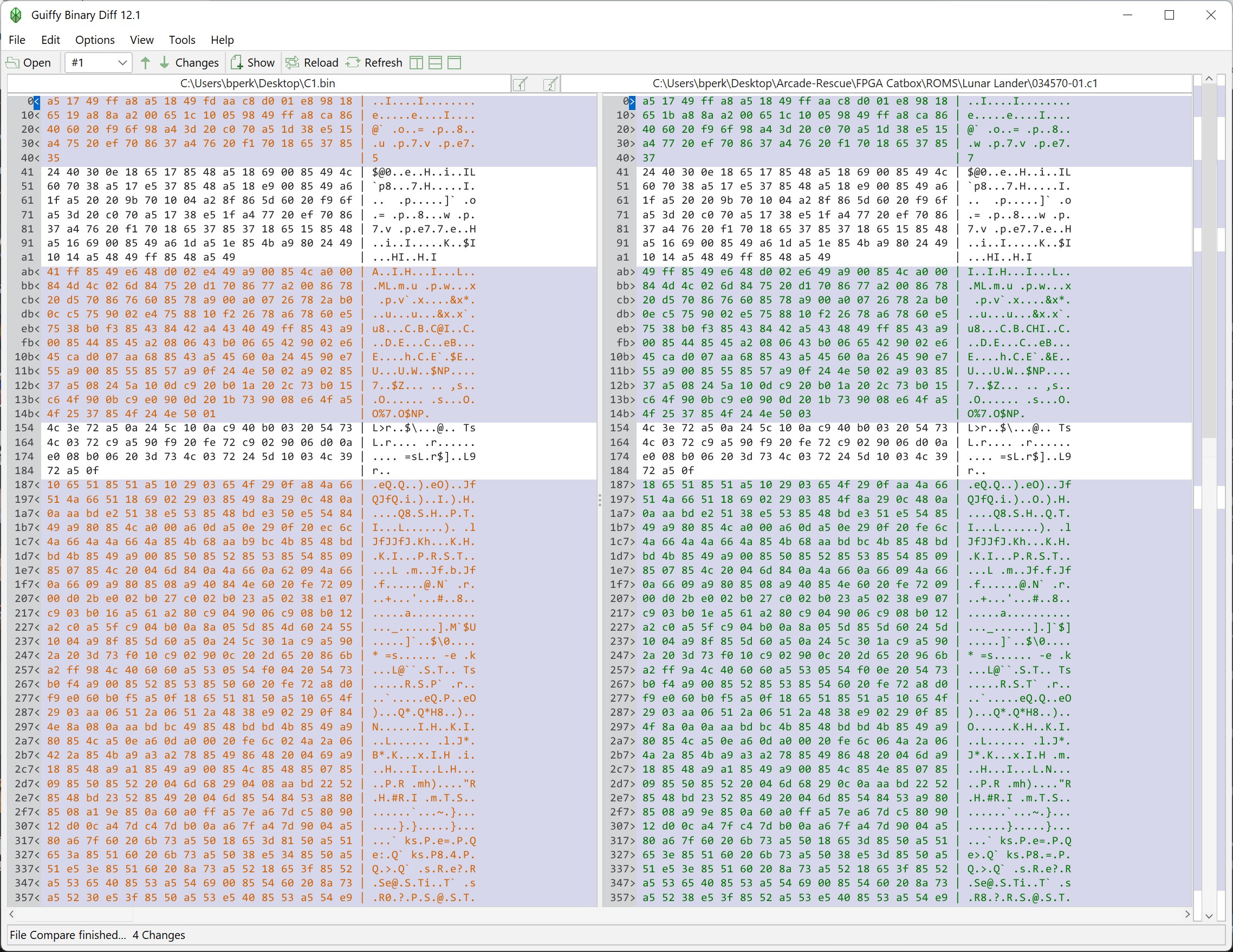Open the Tools menu
The height and width of the screenshot is (952, 1233).
182,40
